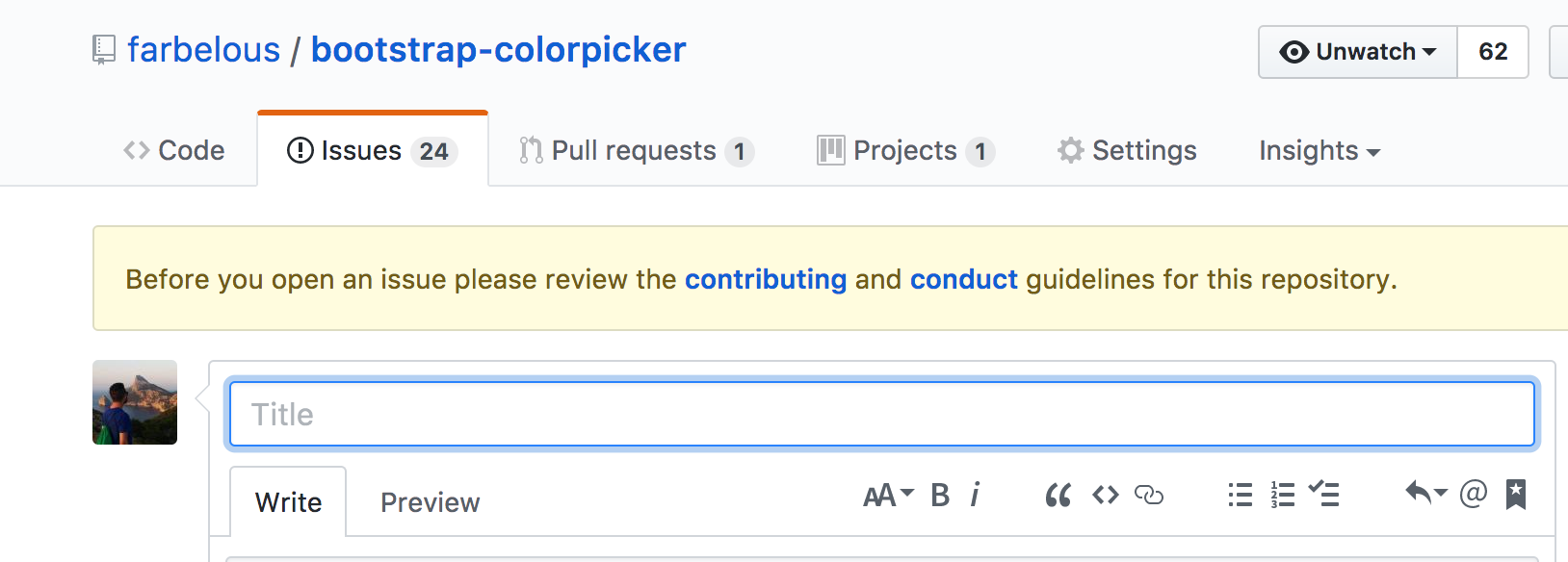Screen dimensions: 1568x562
Task: Open the Pull requests tab
Action: pos(635,150)
